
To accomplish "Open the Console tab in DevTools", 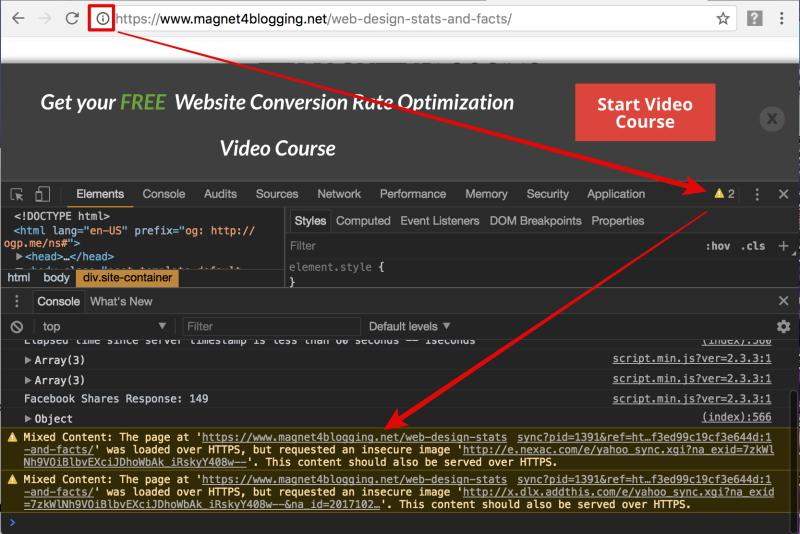I will 164,194.
